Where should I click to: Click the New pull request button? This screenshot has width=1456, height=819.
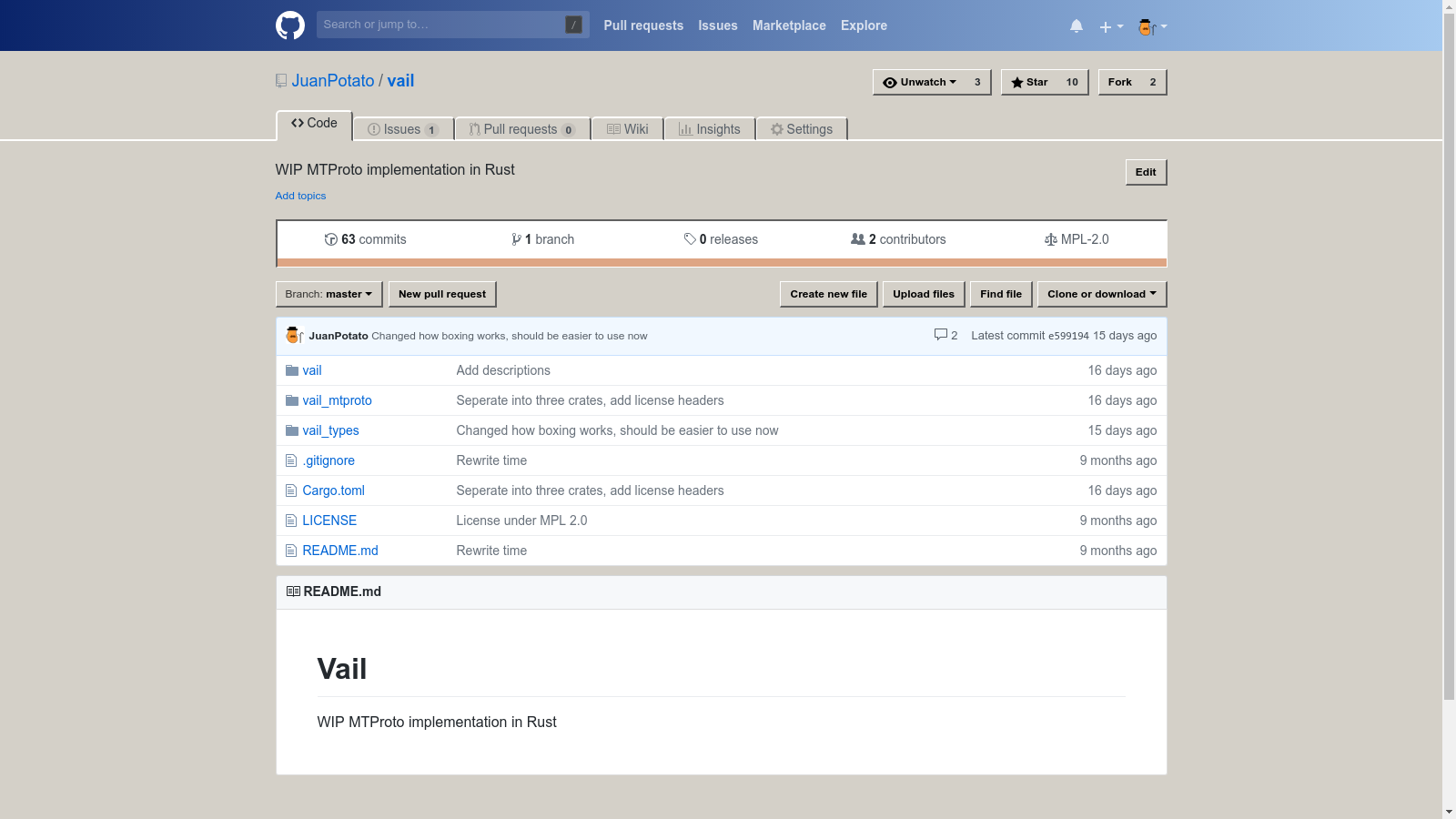[x=442, y=294]
